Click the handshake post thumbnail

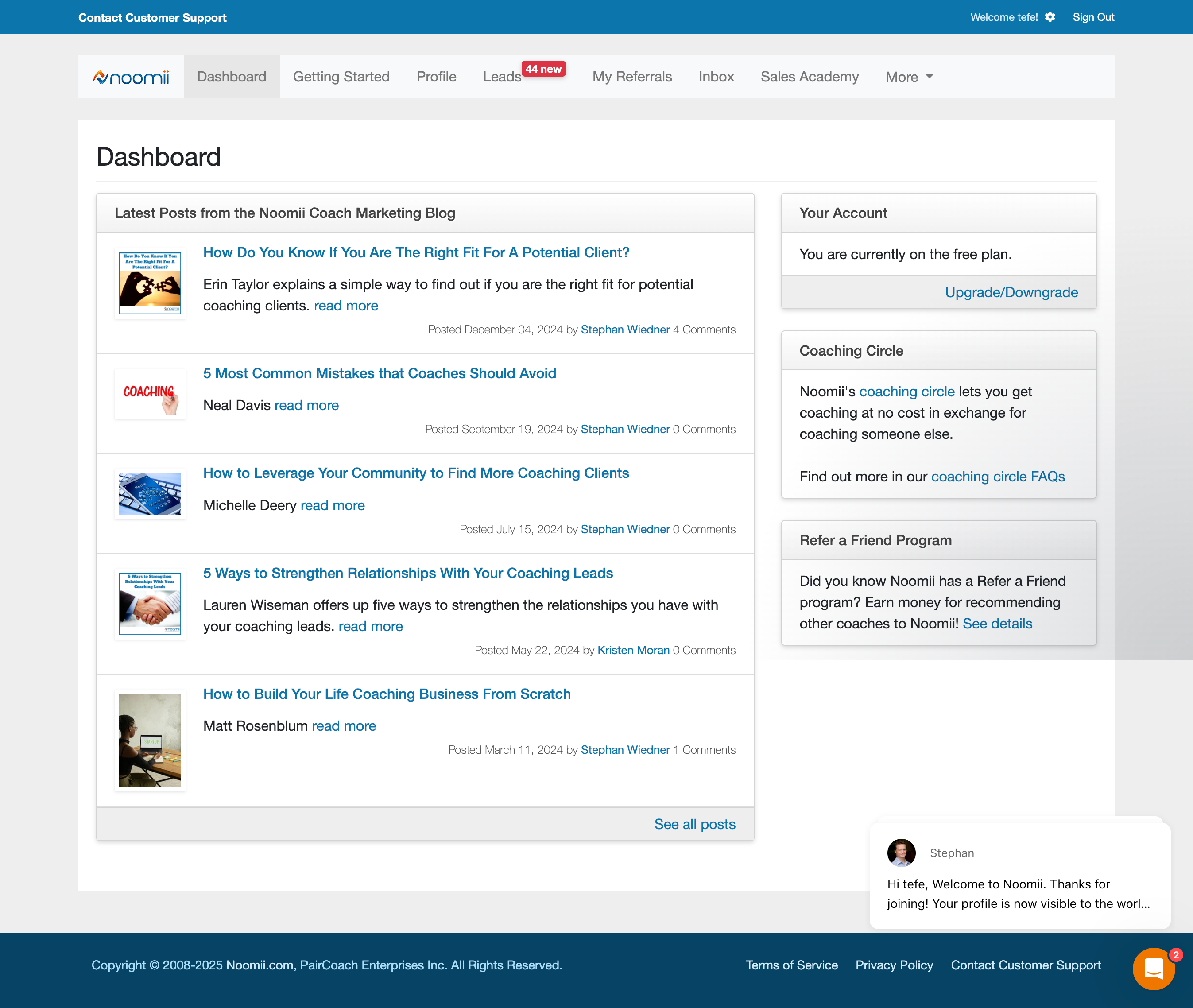(150, 604)
